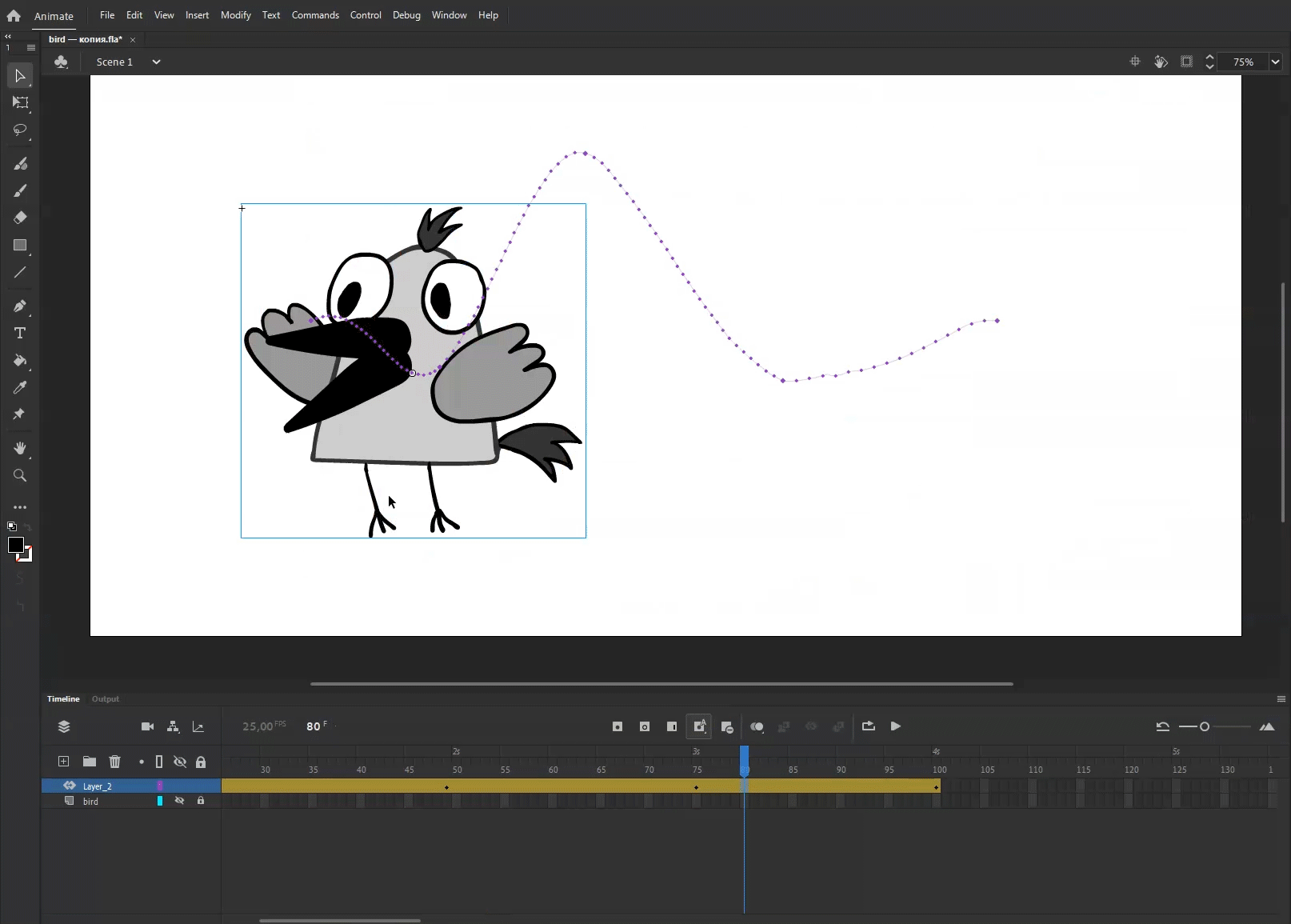The height and width of the screenshot is (924, 1291).
Task: Create a new layer in timeline
Action: (64, 762)
